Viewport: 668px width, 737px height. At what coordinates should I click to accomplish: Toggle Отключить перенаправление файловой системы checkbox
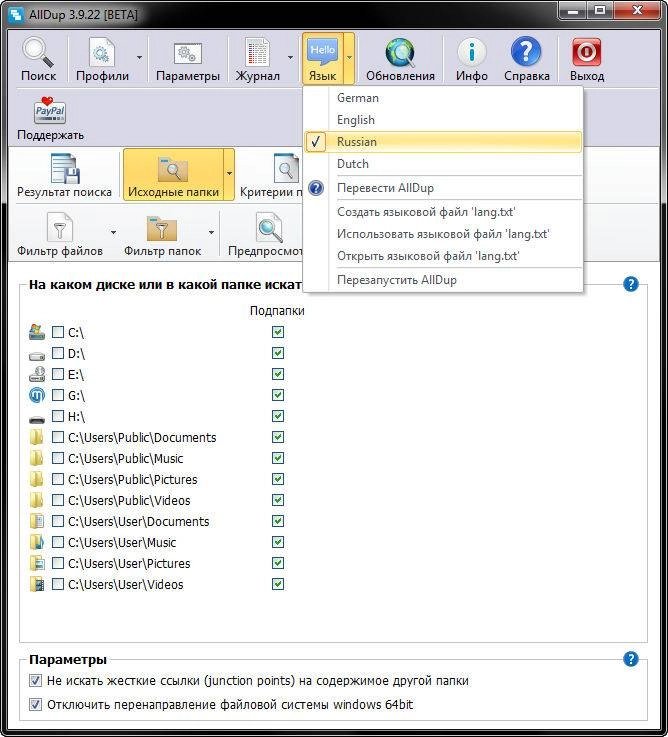(x=35, y=704)
